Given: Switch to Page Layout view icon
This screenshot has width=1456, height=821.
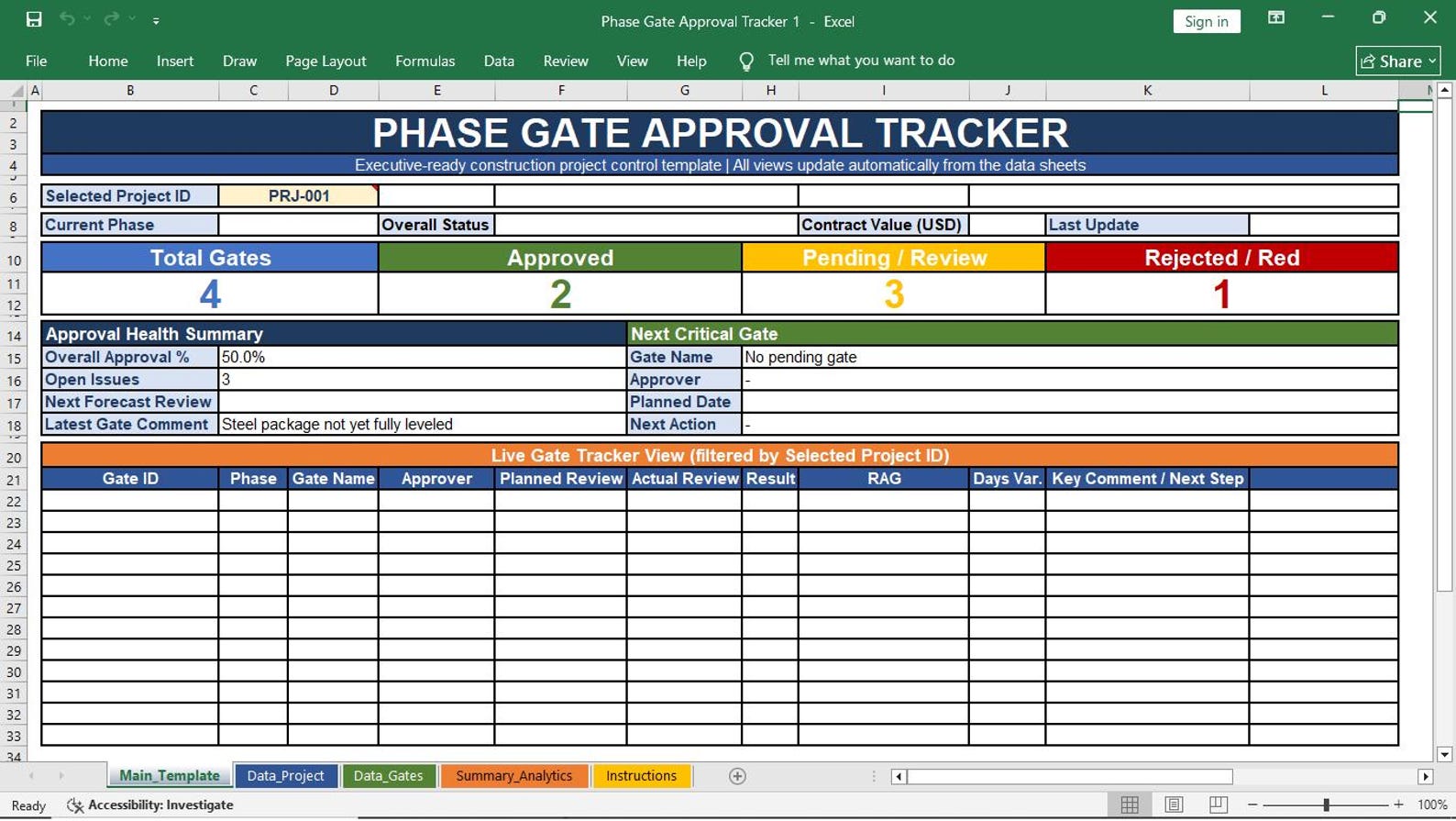Looking at the screenshot, I should [1174, 804].
